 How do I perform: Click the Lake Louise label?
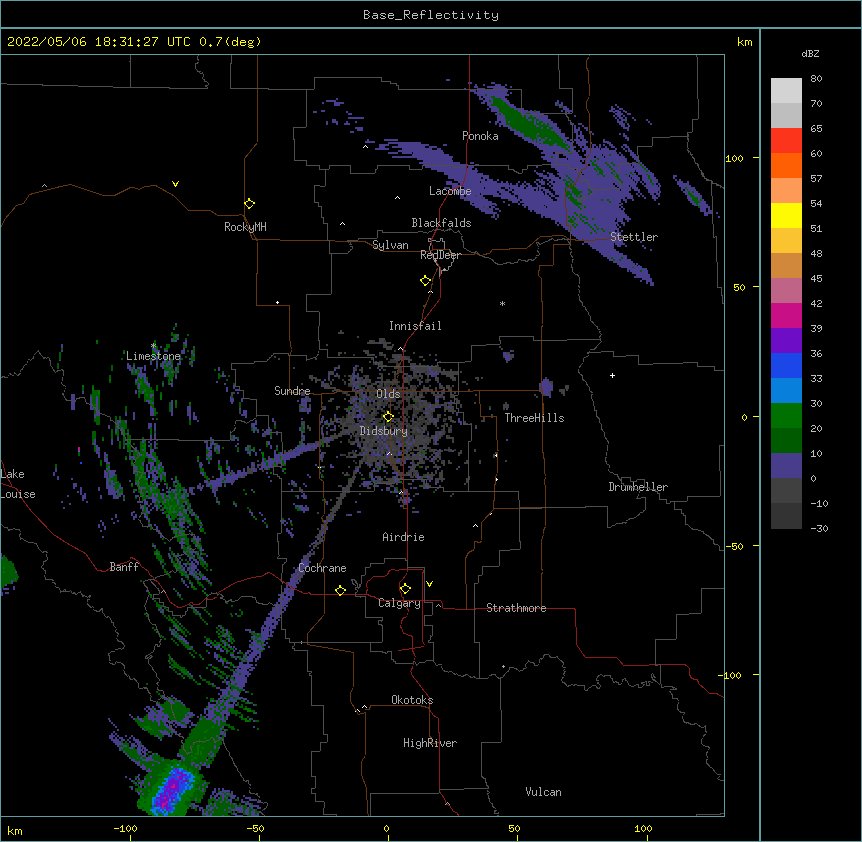coord(18,484)
